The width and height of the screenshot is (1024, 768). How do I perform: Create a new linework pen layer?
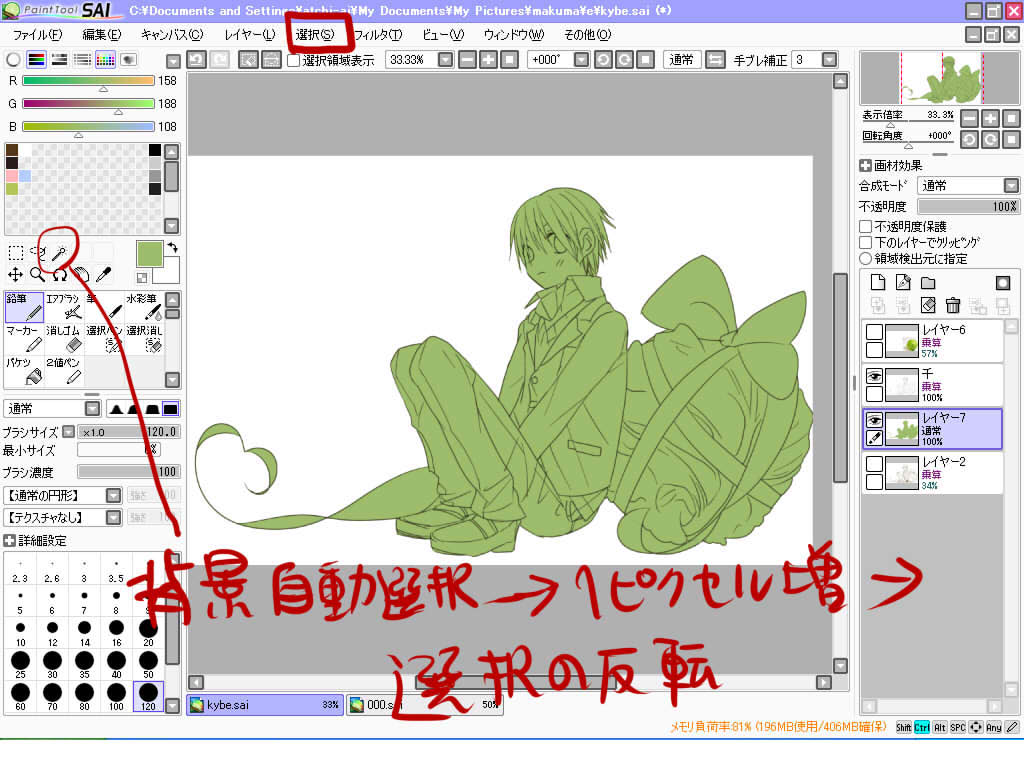coord(903,282)
